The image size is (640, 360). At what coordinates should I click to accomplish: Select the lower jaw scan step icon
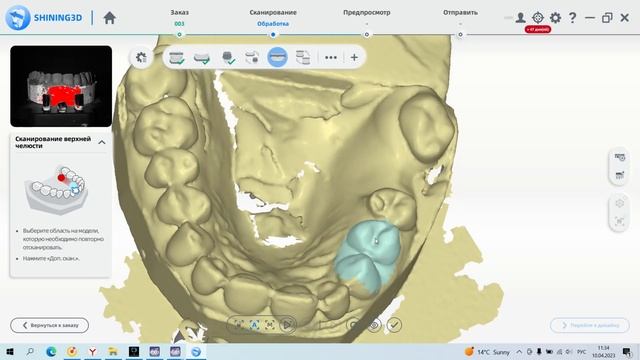point(202,58)
